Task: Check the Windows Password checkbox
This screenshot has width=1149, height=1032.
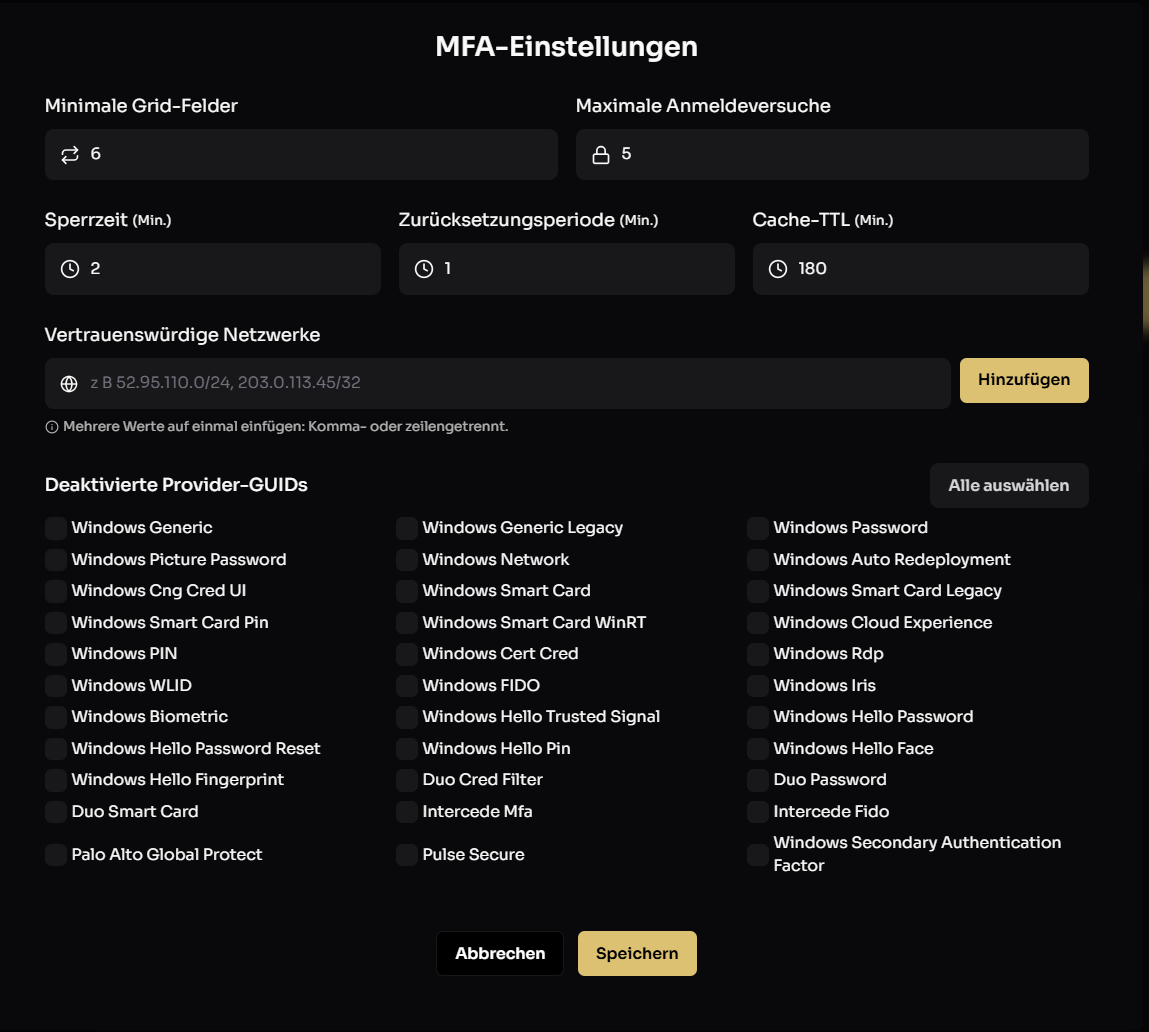Action: 758,528
